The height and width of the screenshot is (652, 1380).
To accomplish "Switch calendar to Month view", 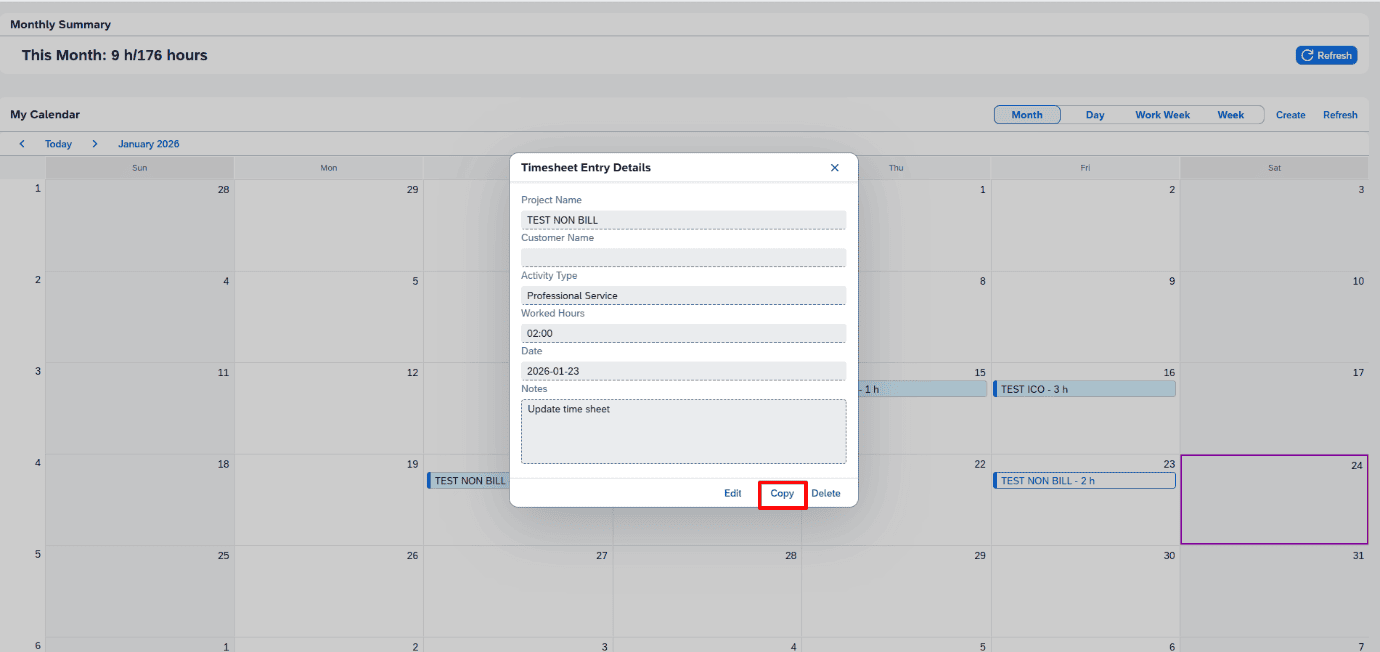I will [x=1026, y=115].
